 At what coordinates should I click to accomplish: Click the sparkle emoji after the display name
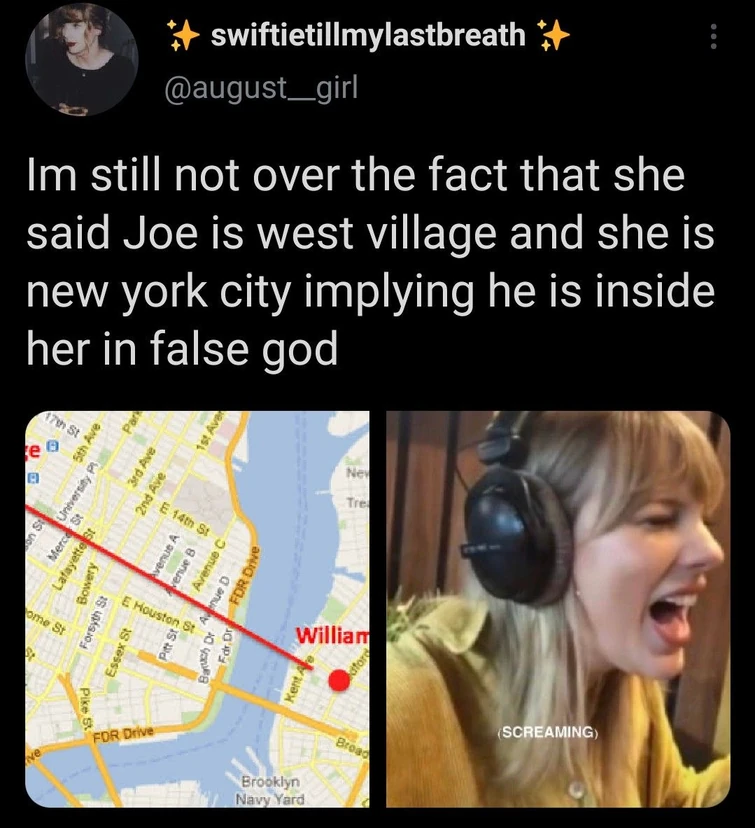(553, 35)
